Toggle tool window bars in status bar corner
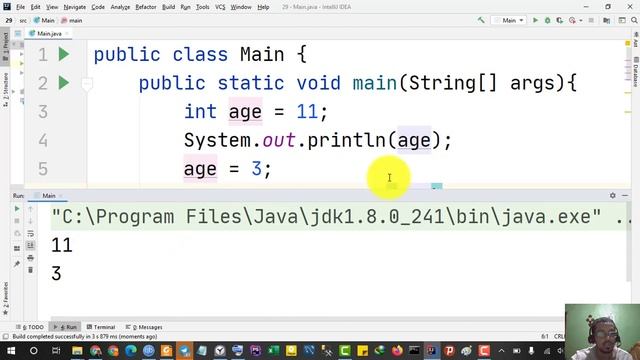The height and width of the screenshot is (360, 640). click(x=5, y=337)
